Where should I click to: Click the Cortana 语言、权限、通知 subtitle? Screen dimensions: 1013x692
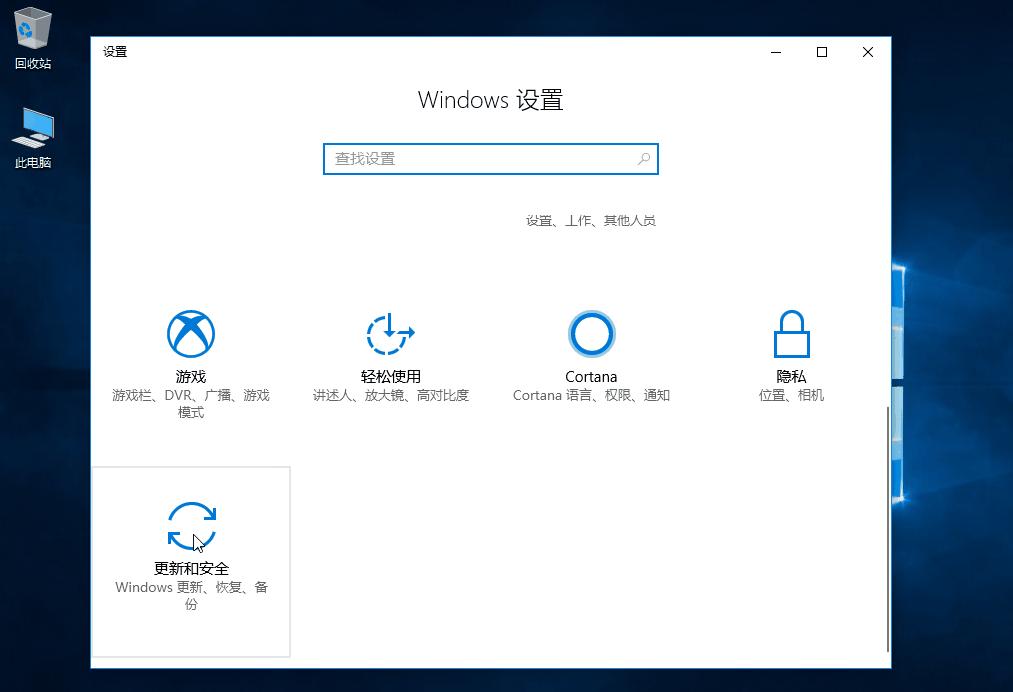(x=591, y=395)
